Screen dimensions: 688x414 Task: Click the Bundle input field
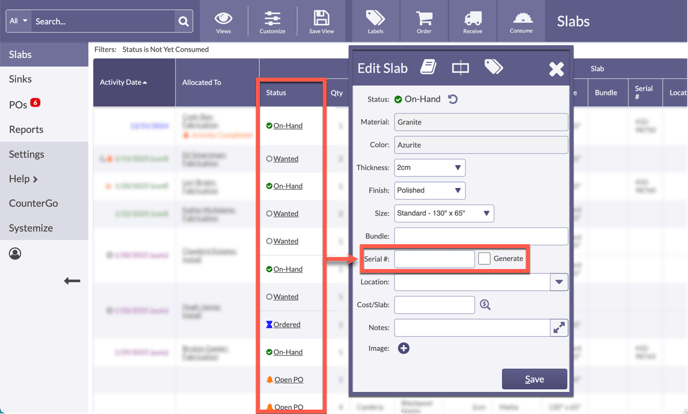[x=481, y=236]
